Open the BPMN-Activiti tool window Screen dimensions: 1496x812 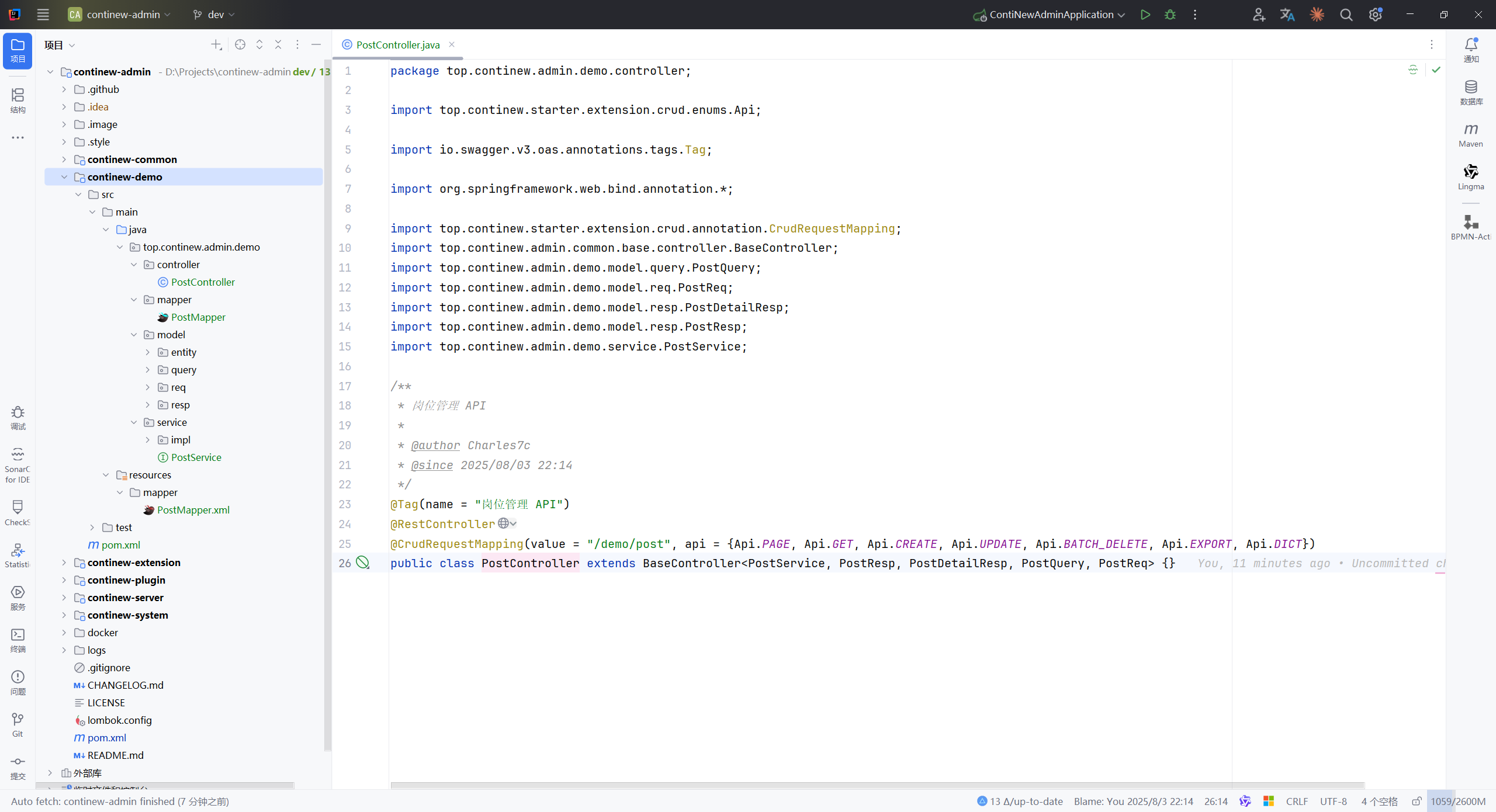click(x=1471, y=227)
